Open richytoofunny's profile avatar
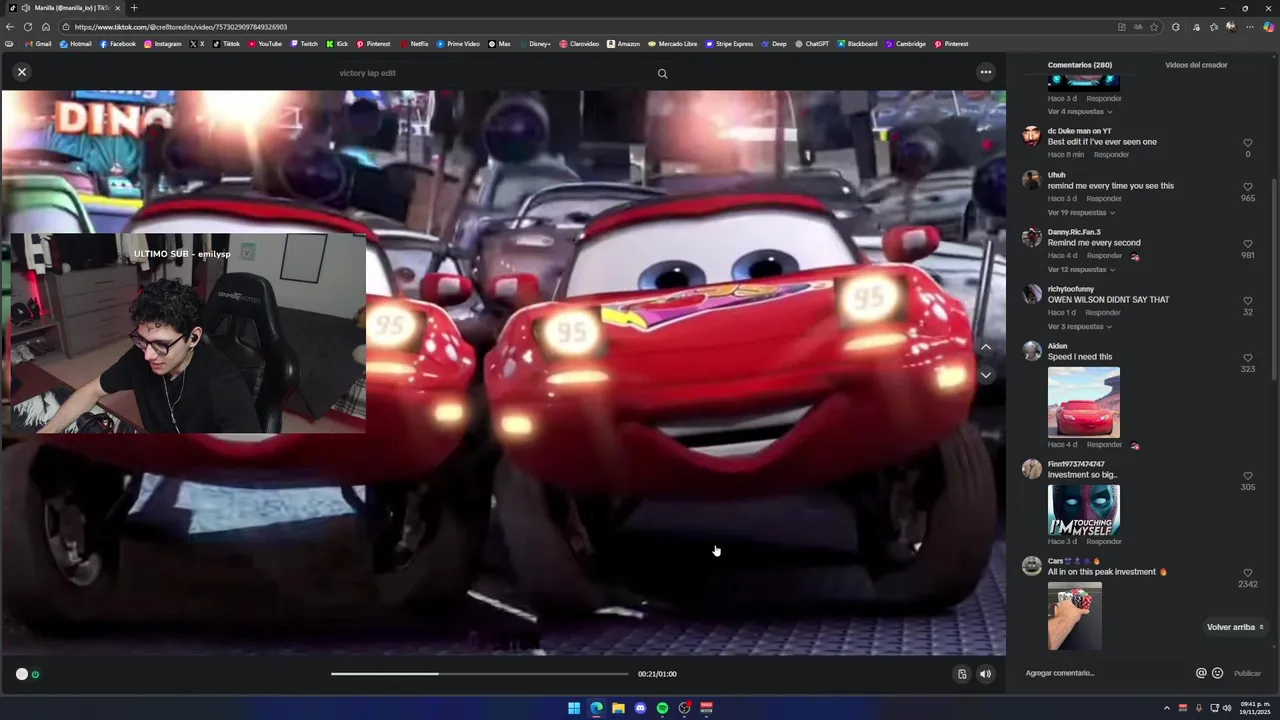The image size is (1280, 720). tap(1031, 294)
